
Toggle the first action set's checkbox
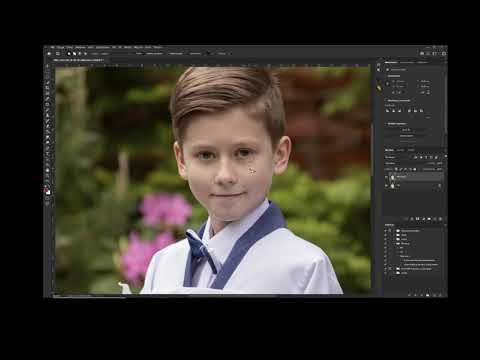pos(385,231)
